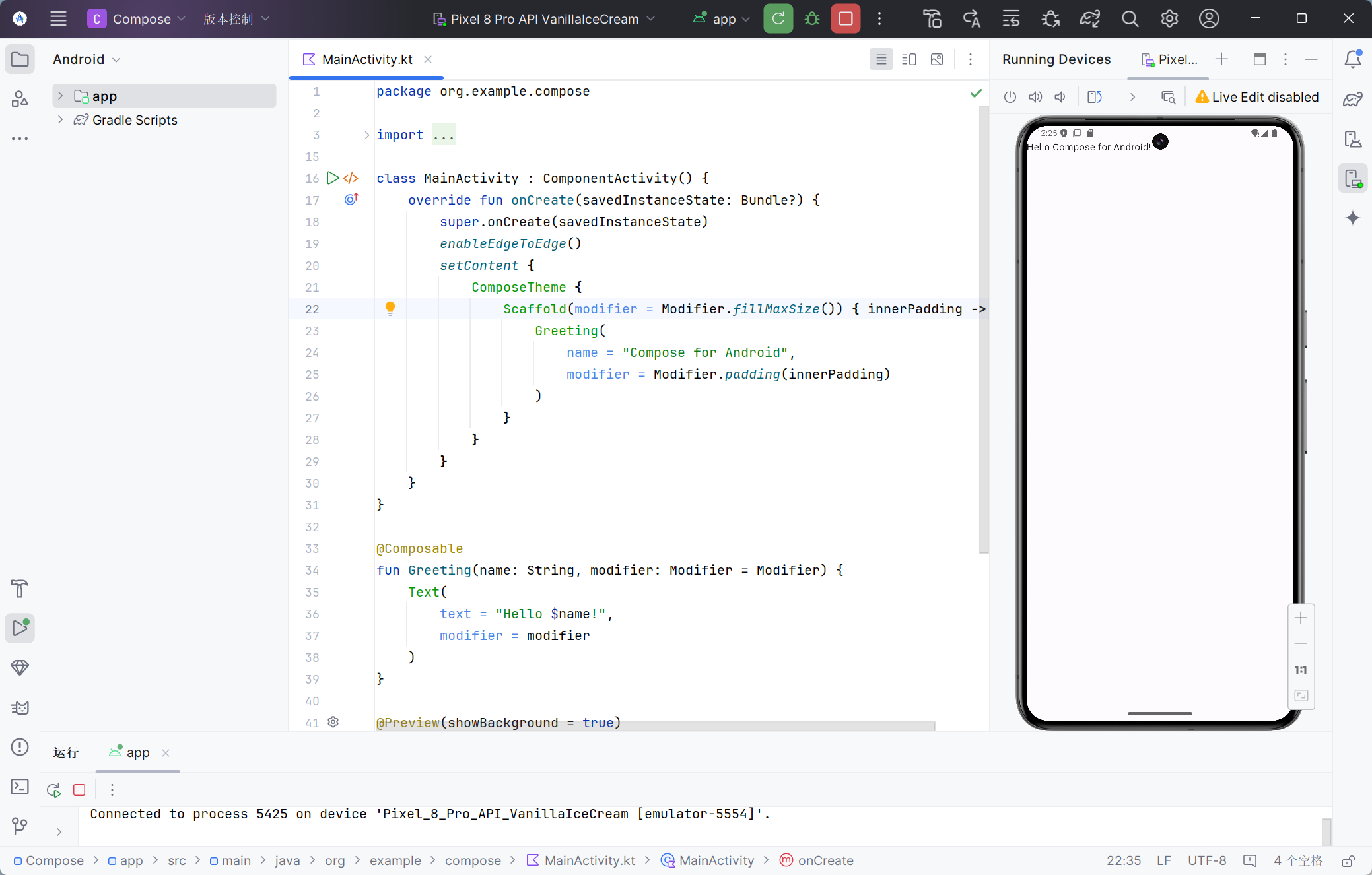Open the Notifications bell
The width and height of the screenshot is (1372, 875).
(x=1353, y=59)
